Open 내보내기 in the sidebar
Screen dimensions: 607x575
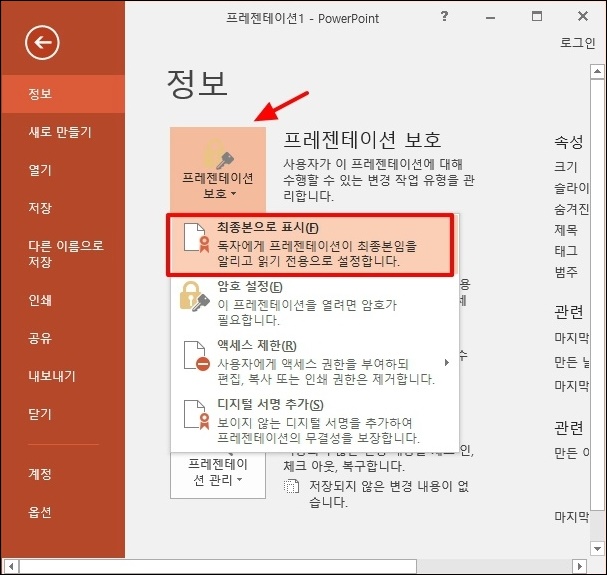tap(52, 376)
